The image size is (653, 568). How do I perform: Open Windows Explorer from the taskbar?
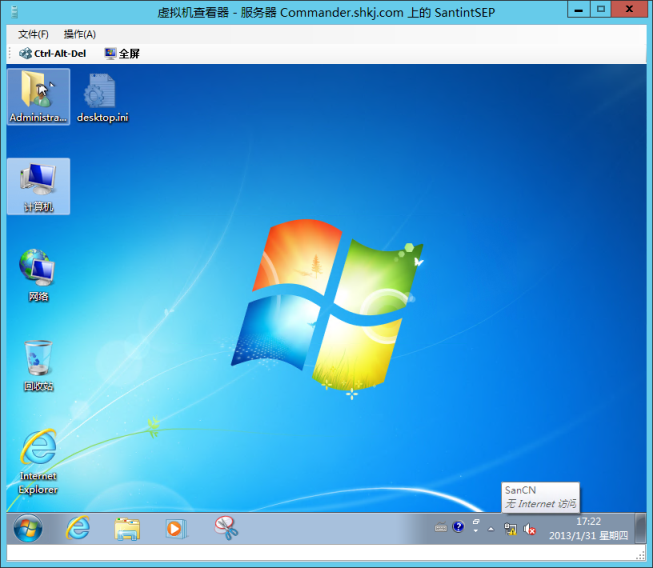[x=127, y=528]
